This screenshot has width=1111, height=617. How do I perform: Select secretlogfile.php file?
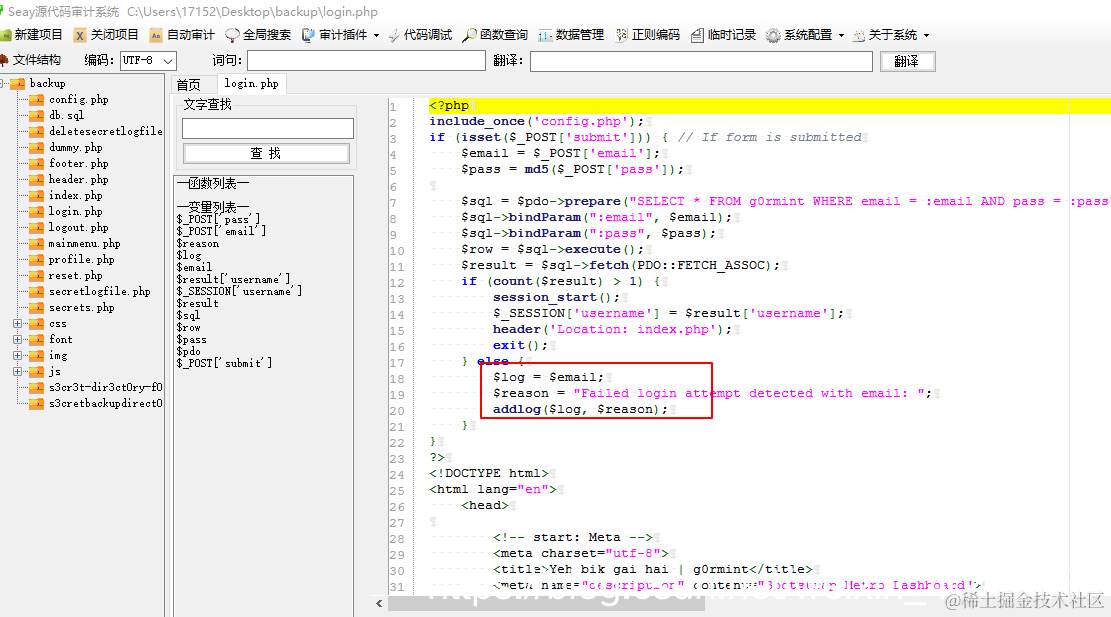click(x=100, y=292)
